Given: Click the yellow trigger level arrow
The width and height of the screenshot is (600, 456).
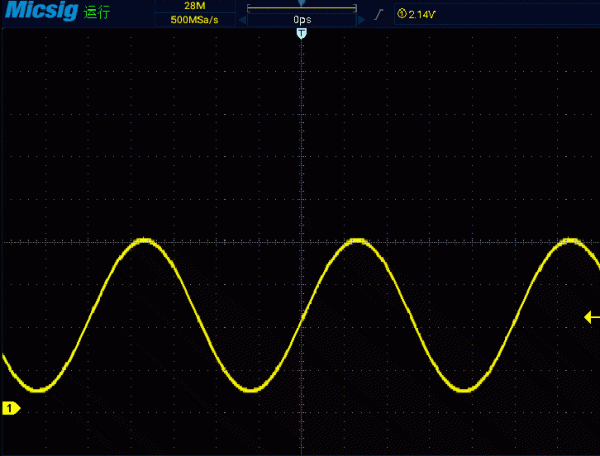Looking at the screenshot, I should 592,317.
